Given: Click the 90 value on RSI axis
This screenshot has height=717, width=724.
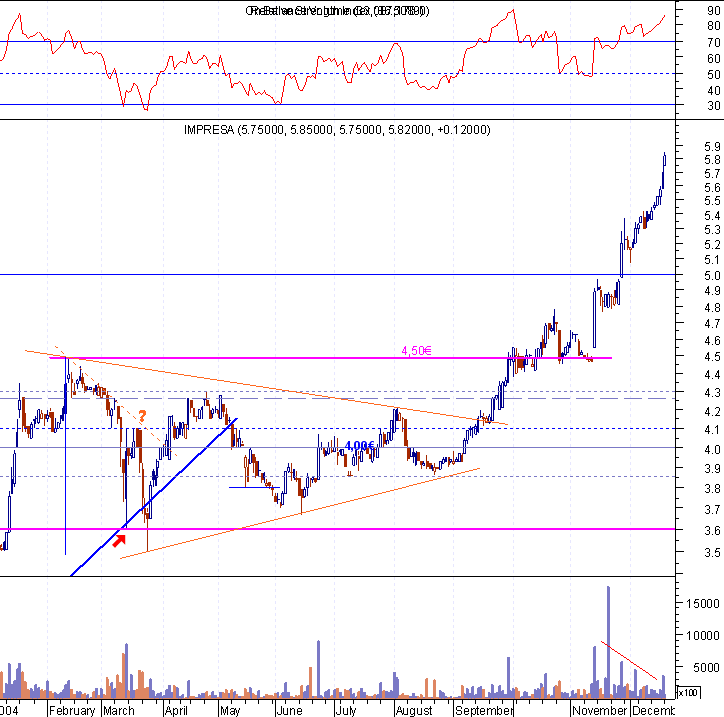Looking at the screenshot, I should tap(713, 11).
